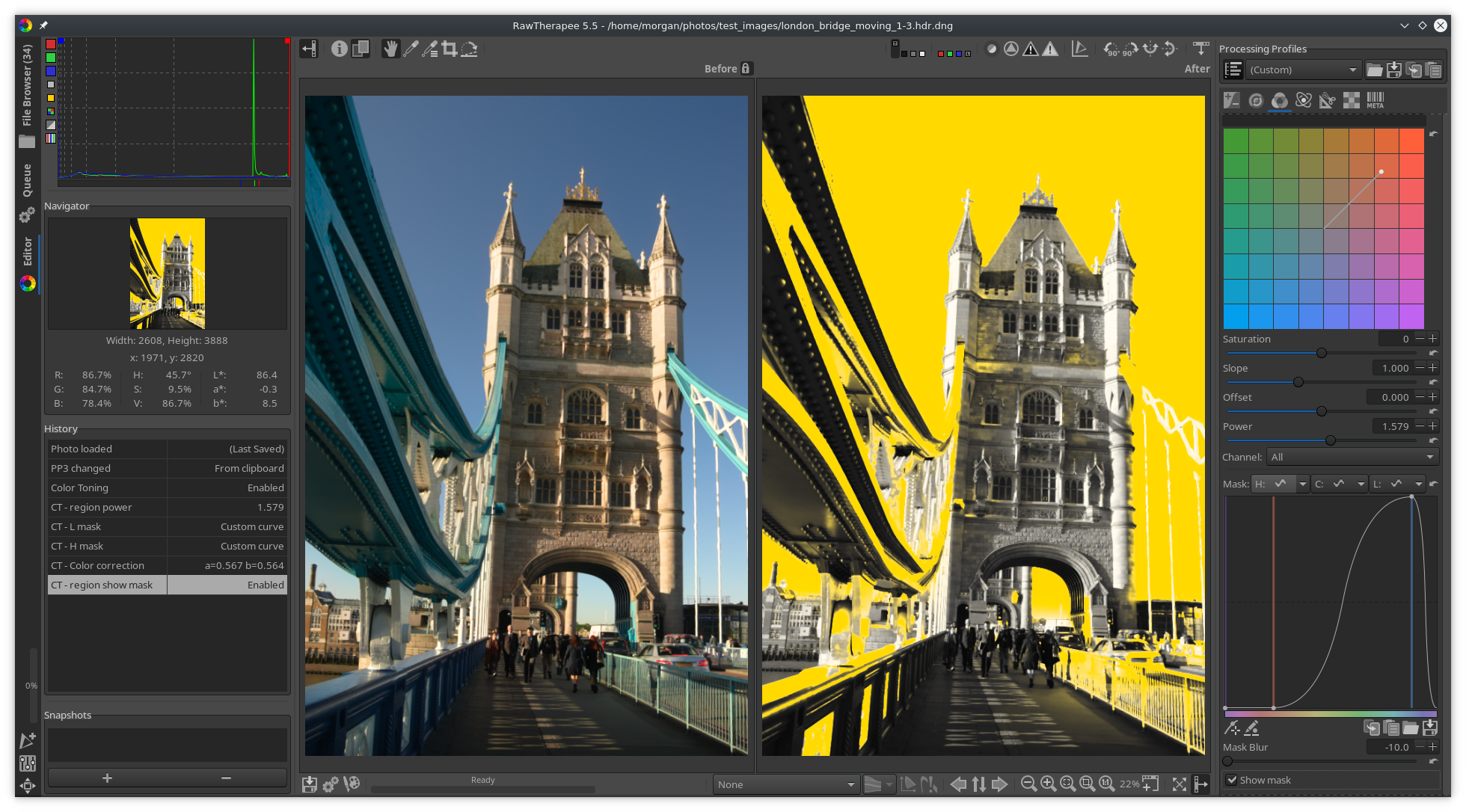Screen dimensions: 1466x812
Task: Select the Crop tool
Action: (x=450, y=49)
